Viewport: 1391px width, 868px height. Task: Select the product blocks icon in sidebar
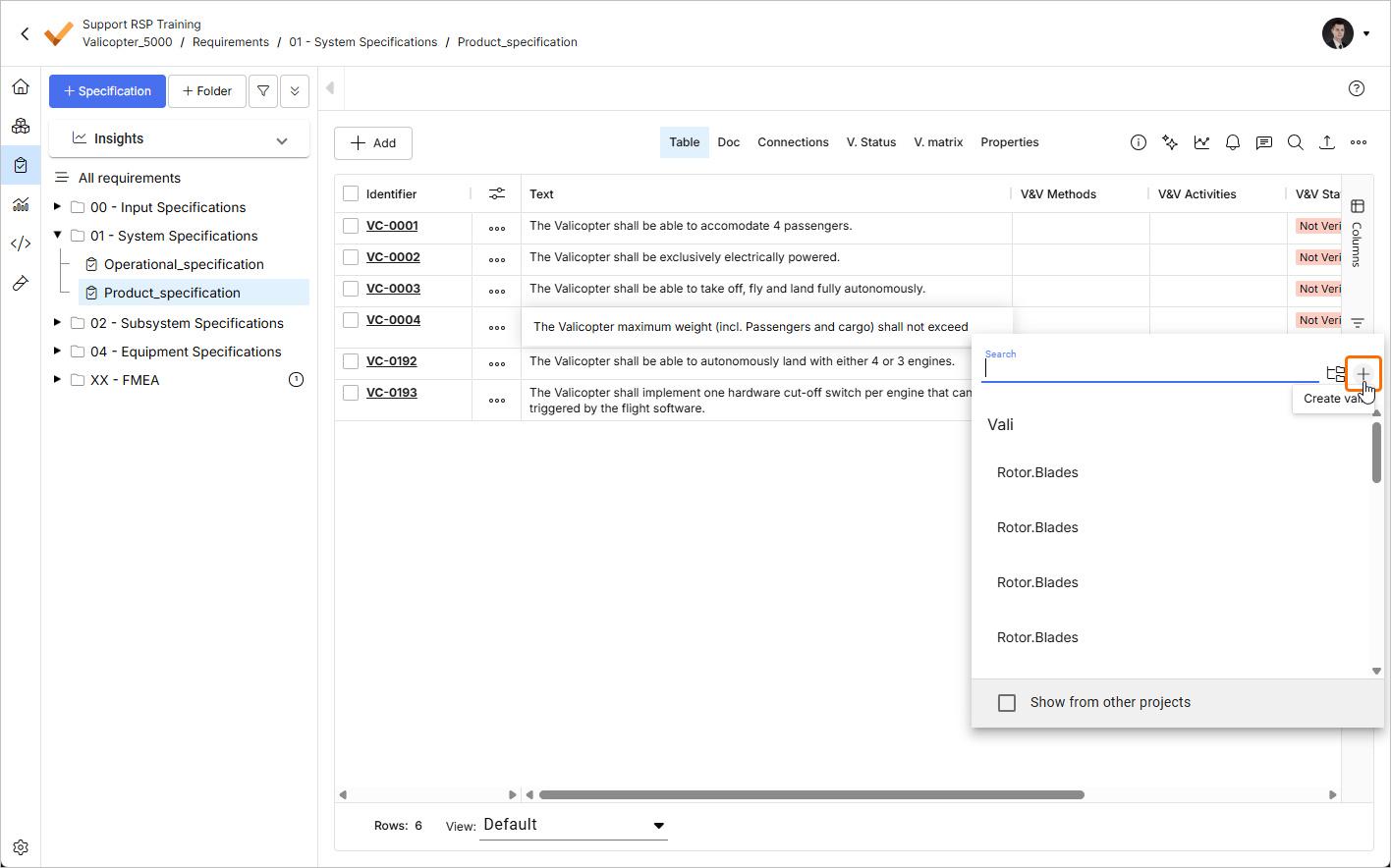(21, 126)
